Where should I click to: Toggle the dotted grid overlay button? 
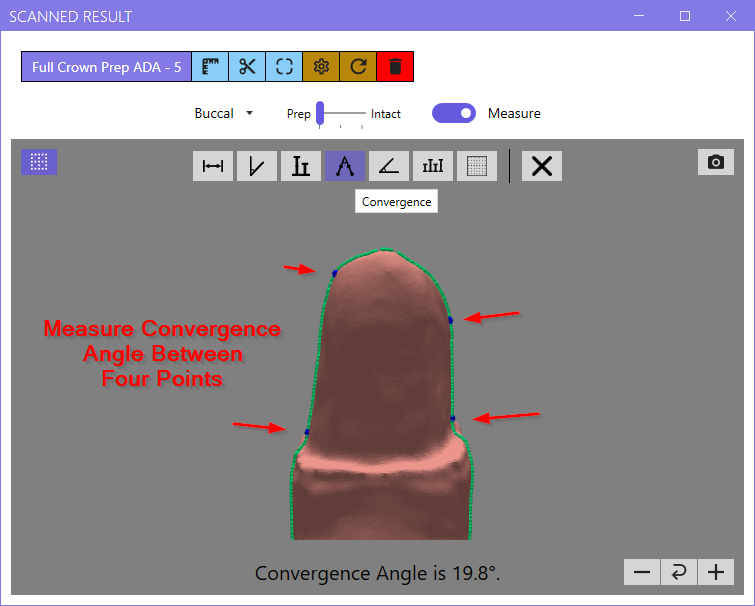click(39, 162)
